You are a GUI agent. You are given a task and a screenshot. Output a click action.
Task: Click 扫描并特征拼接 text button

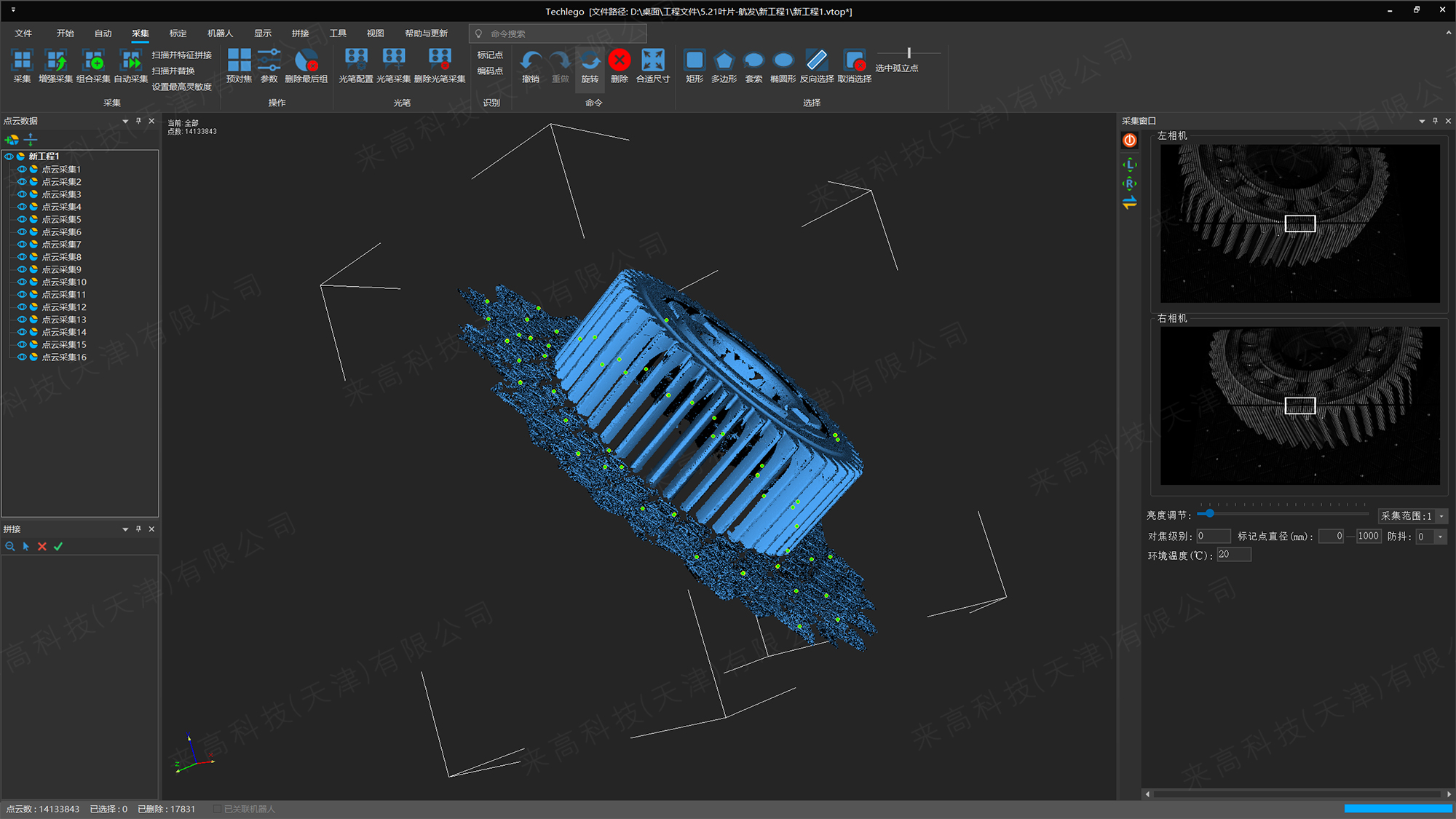181,55
